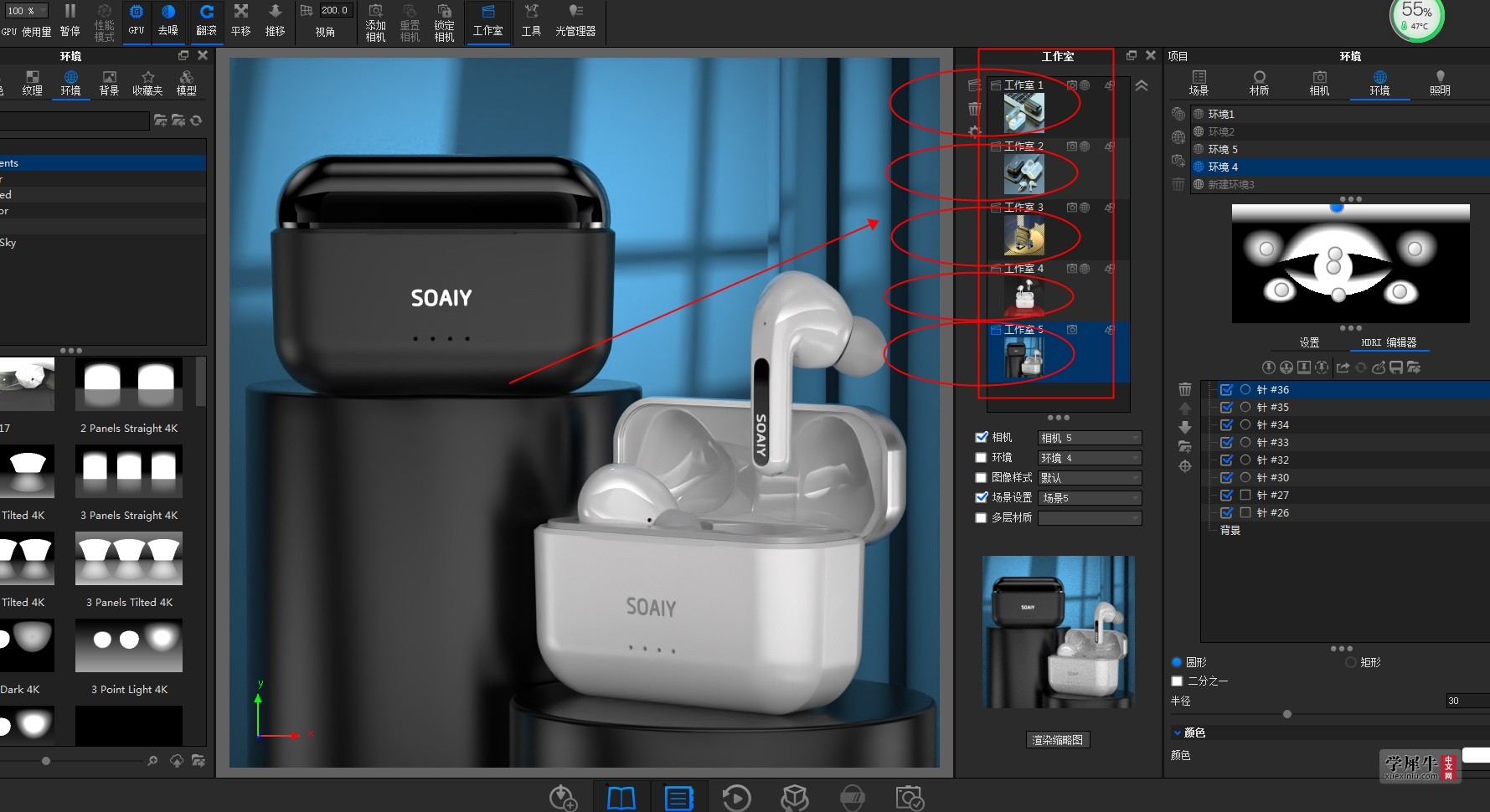
Task: Open the 模型 library tab
Action: tap(186, 83)
